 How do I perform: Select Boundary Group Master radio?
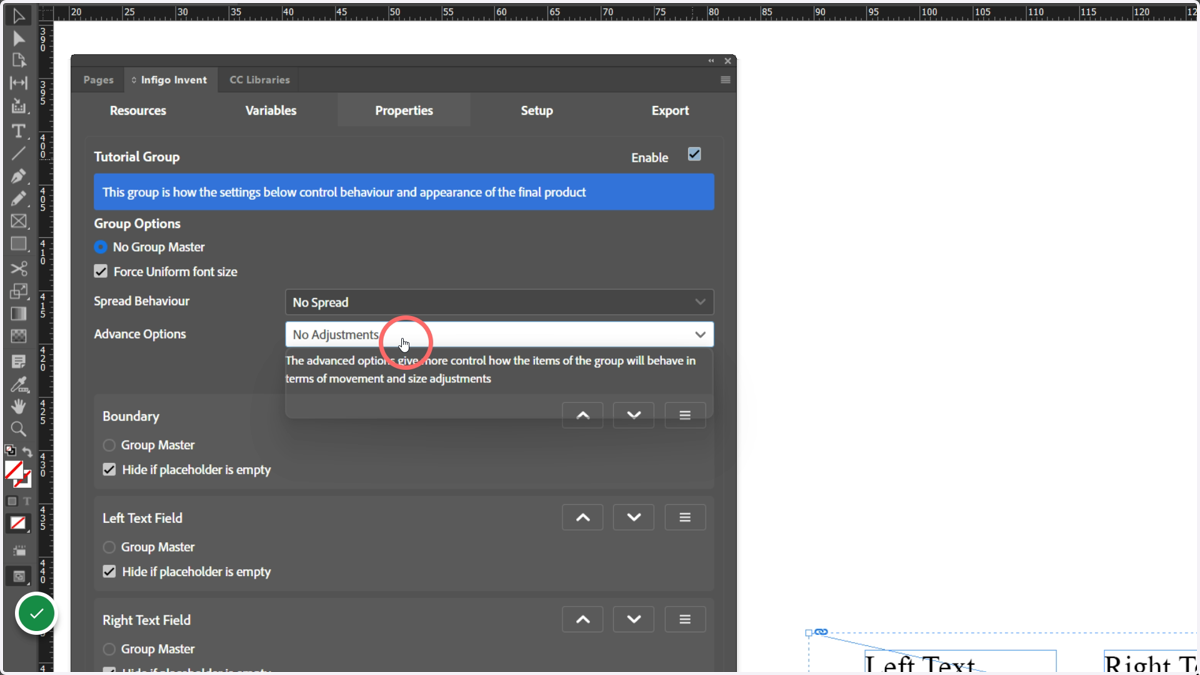[109, 445]
